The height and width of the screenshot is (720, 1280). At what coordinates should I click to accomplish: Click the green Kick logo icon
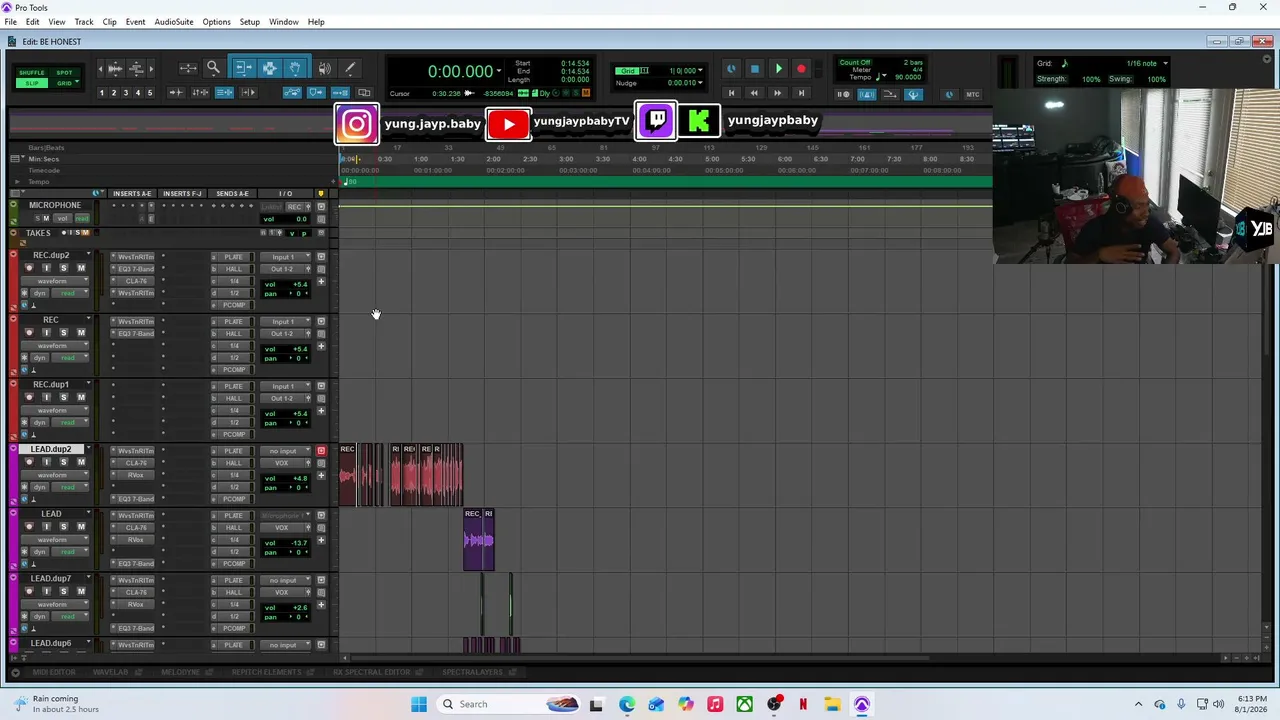(x=699, y=121)
